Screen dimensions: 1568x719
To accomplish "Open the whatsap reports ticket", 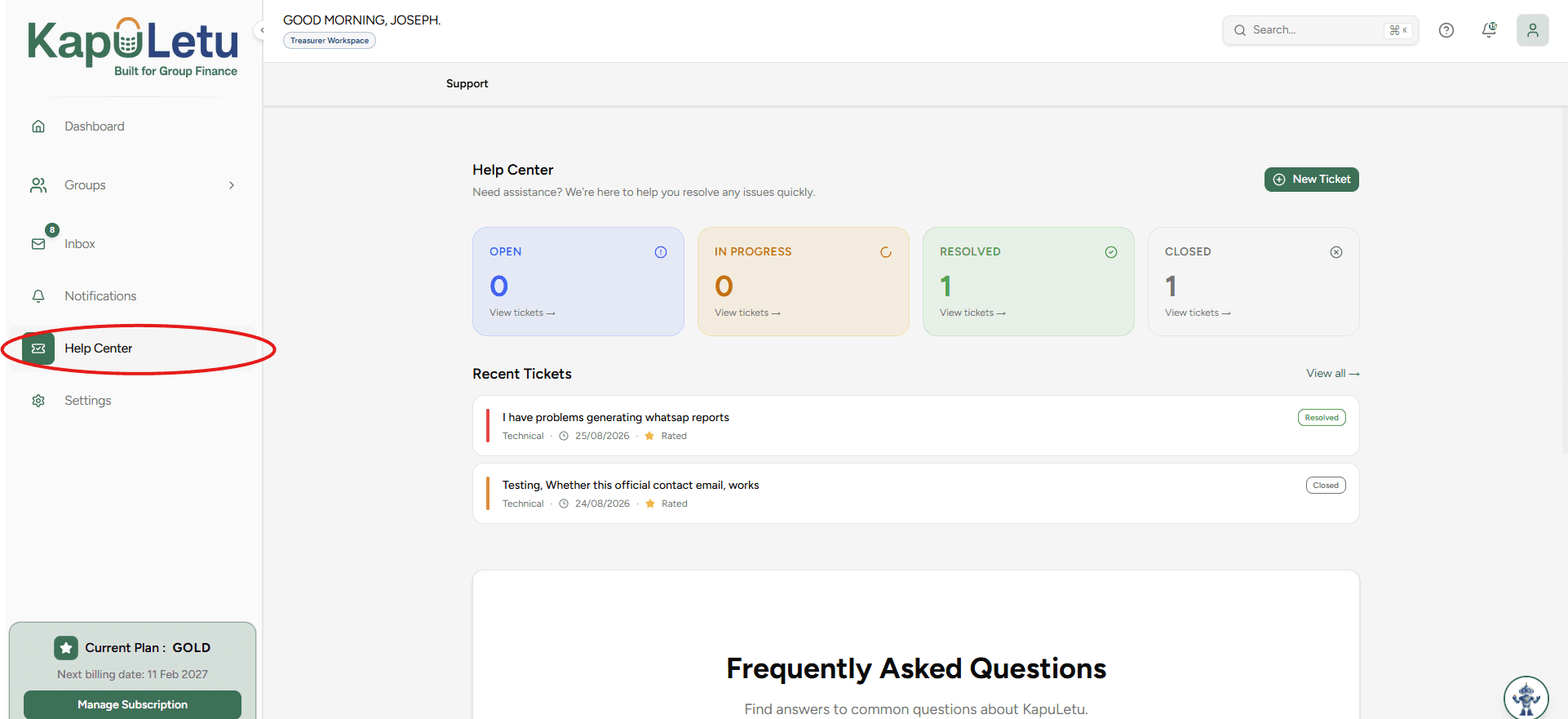I will click(x=915, y=426).
